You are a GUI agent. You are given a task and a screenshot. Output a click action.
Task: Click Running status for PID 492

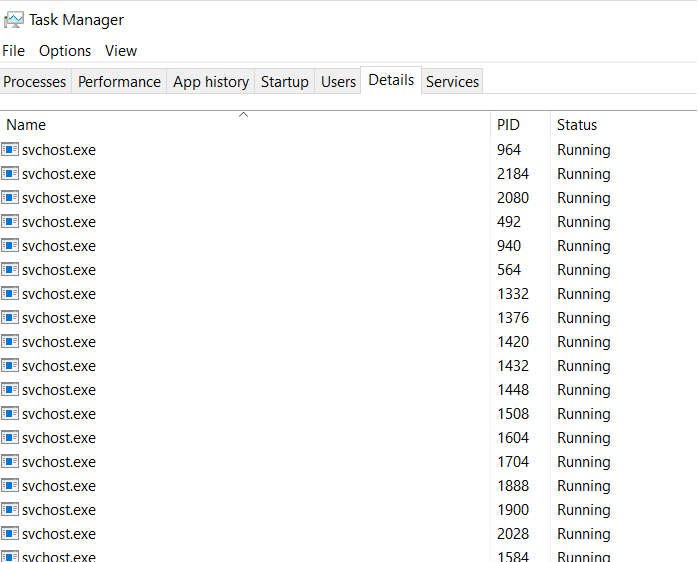[584, 223]
